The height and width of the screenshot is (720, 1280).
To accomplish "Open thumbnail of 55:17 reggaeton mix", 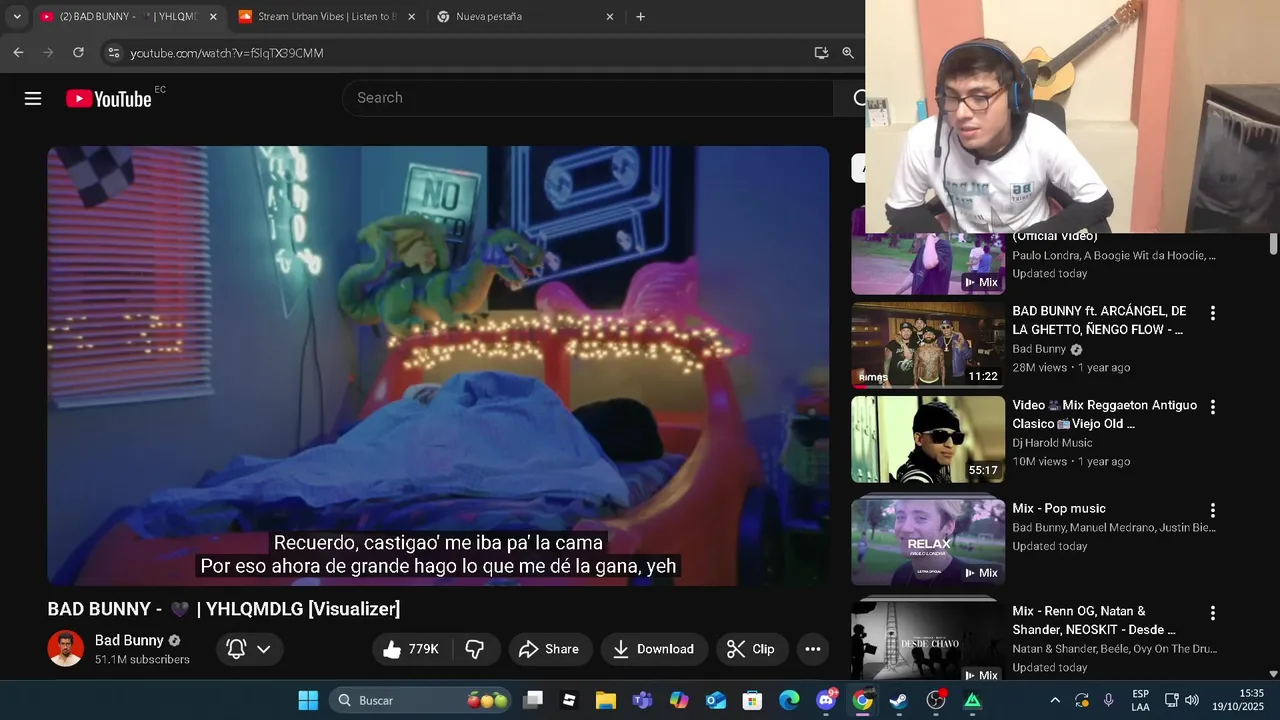I will [x=928, y=439].
